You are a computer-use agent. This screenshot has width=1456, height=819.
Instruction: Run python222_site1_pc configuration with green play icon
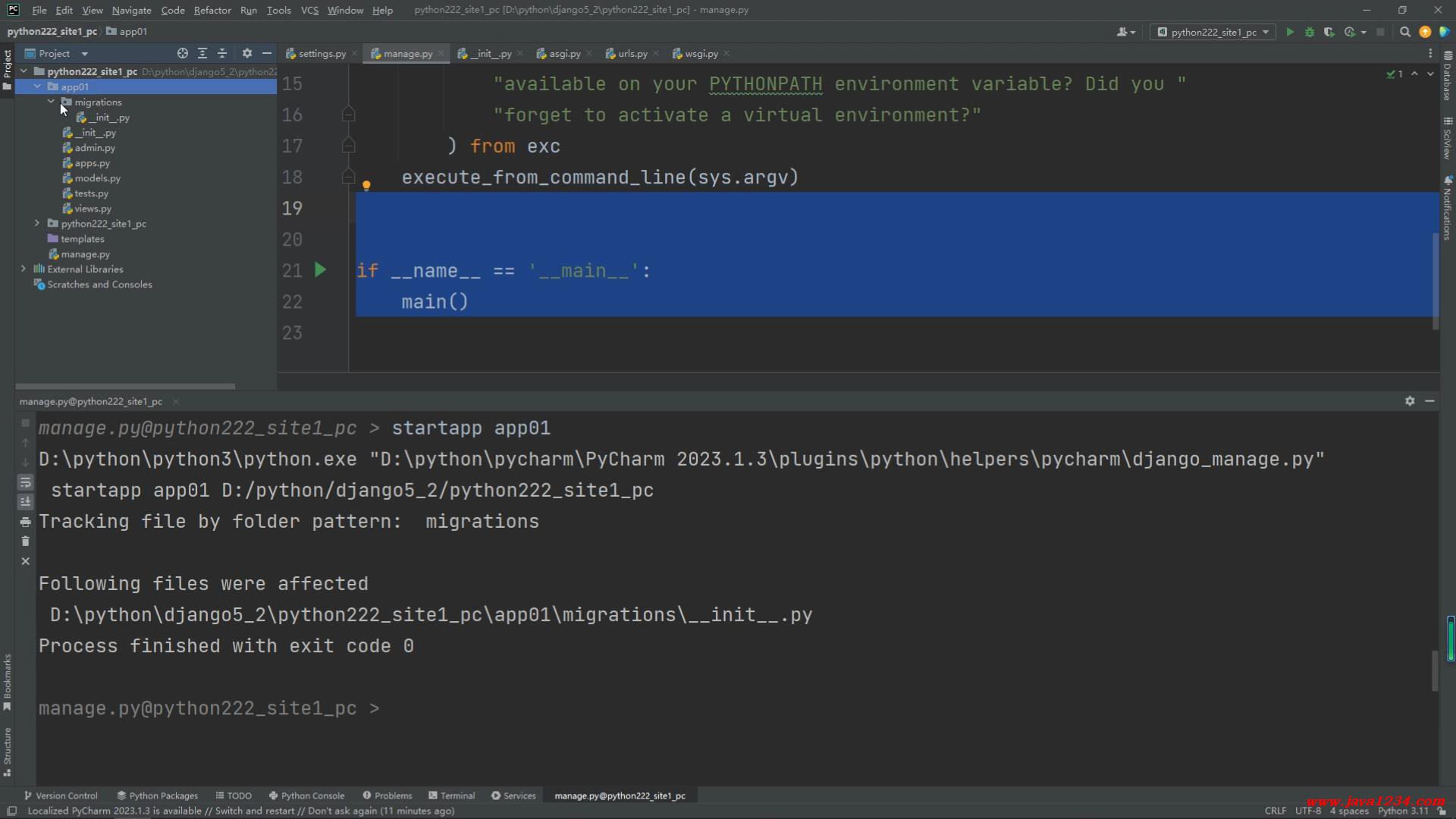(1290, 32)
